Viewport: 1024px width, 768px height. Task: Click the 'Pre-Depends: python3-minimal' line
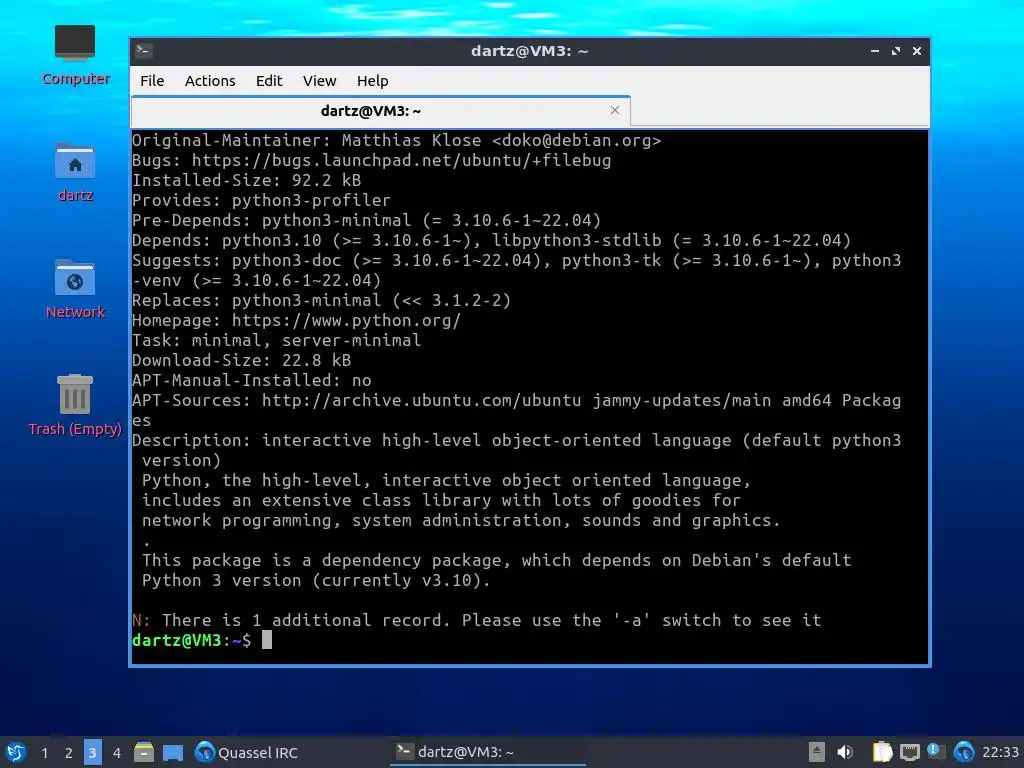[x=366, y=221]
